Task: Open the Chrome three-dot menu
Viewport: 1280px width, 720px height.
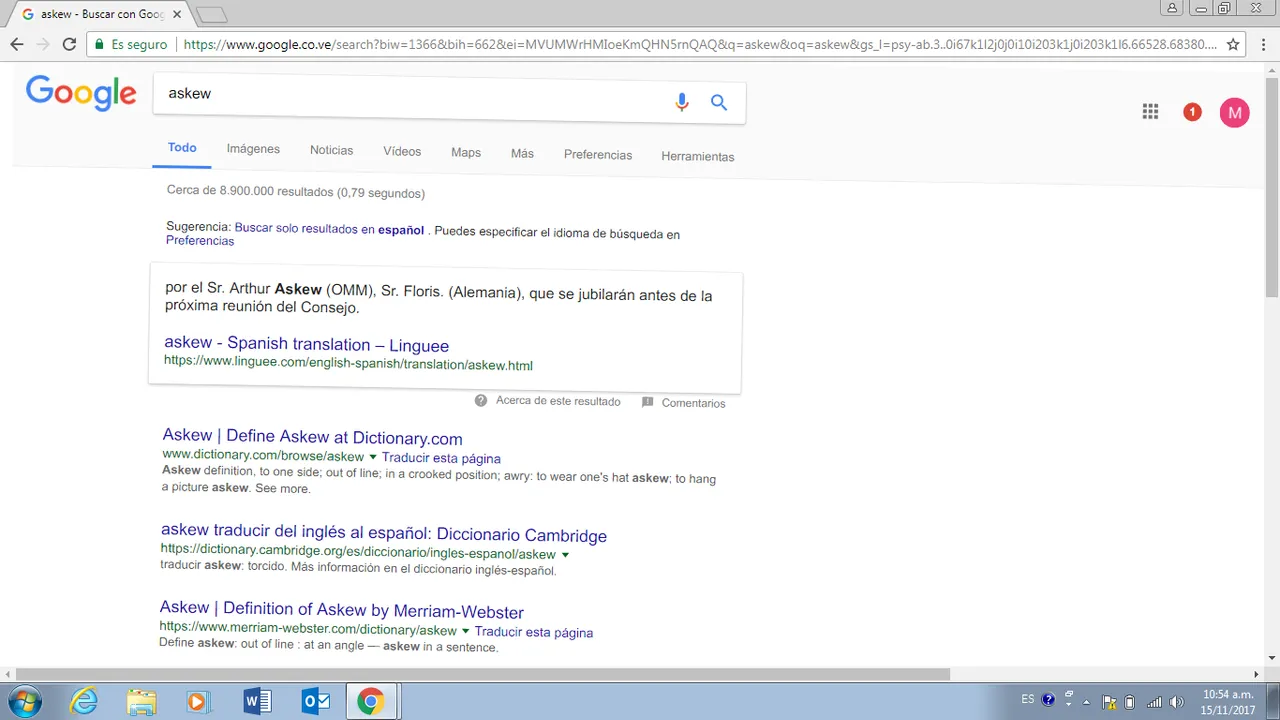Action: coord(1264,44)
